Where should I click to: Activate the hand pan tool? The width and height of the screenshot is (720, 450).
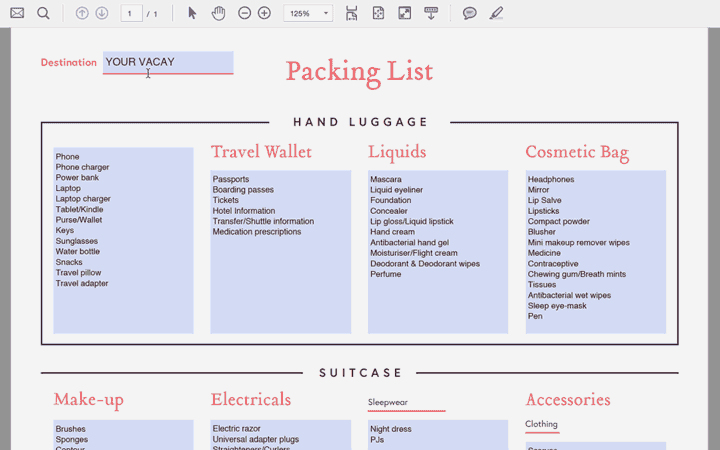click(218, 13)
